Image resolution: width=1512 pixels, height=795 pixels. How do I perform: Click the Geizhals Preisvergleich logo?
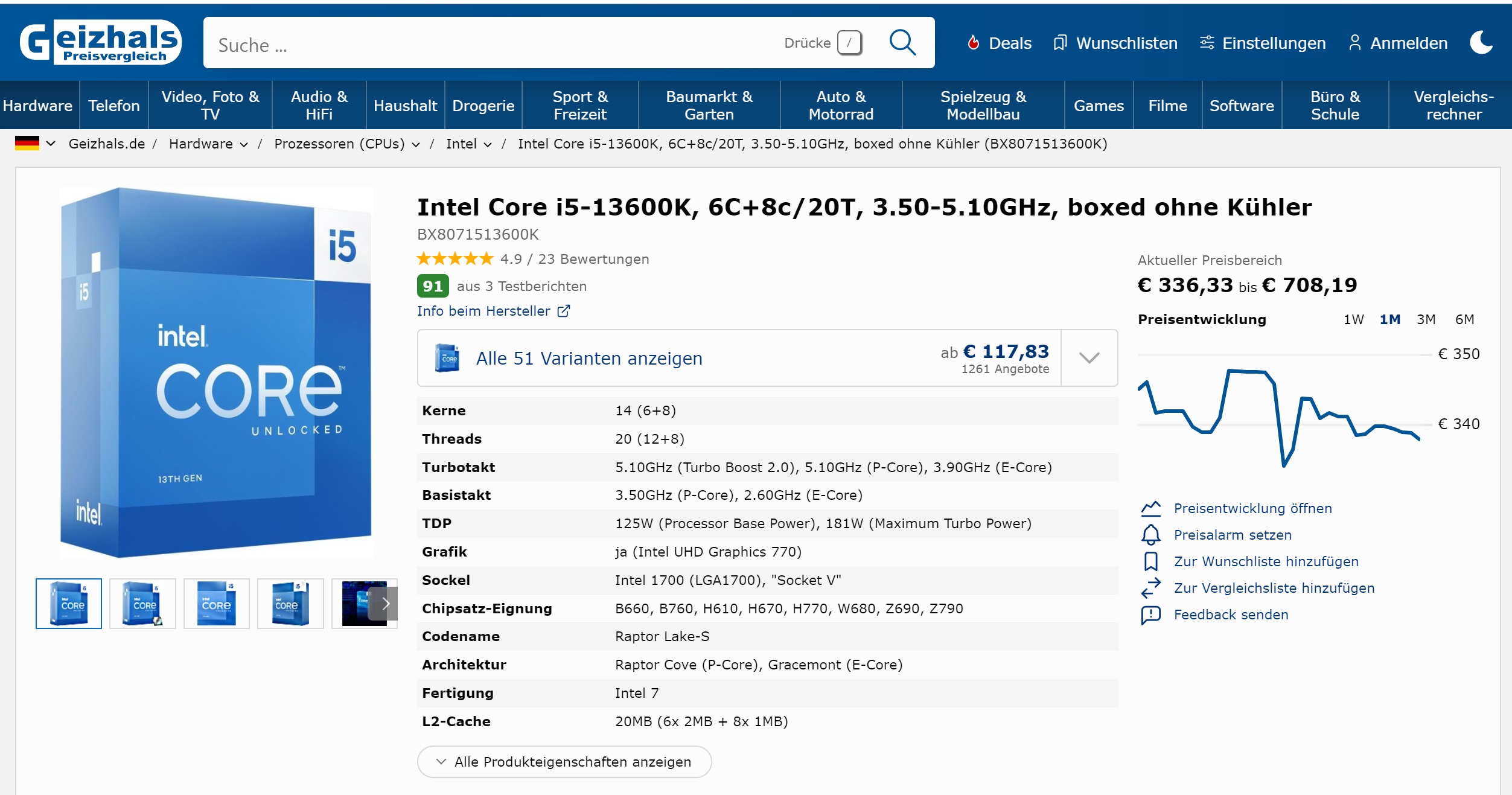100,42
